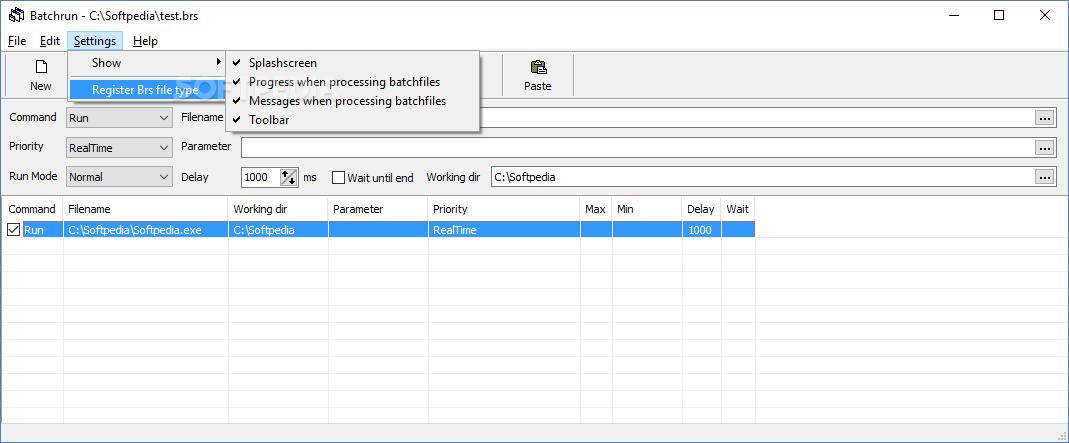This screenshot has height=443, width=1069.
Task: Open the Edit menu
Action: (50, 41)
